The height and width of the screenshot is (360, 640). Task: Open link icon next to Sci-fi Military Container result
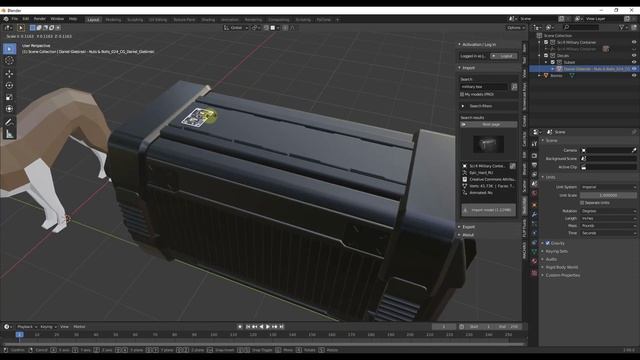(x=513, y=166)
